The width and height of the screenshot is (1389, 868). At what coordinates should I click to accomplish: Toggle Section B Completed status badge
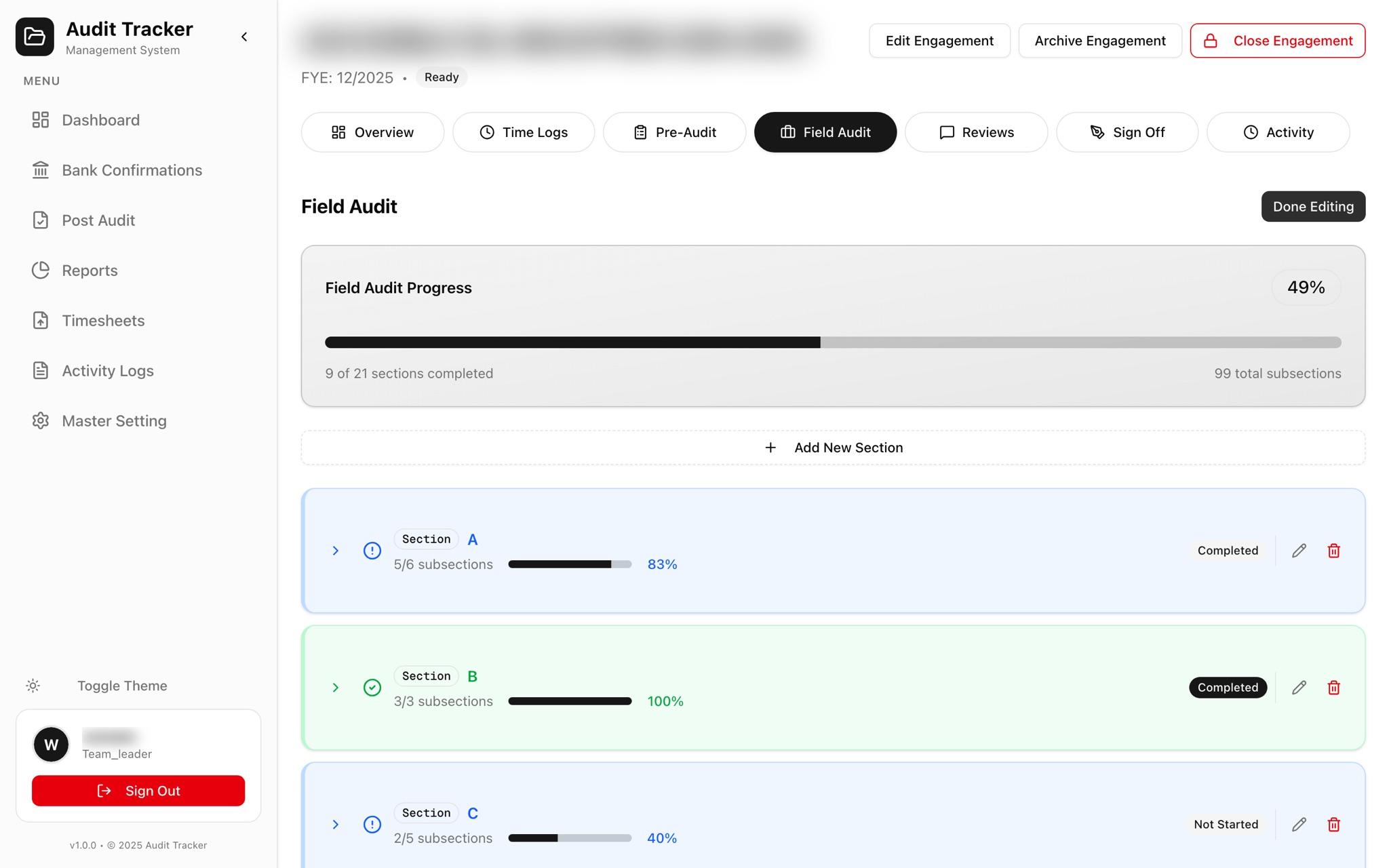tap(1228, 688)
